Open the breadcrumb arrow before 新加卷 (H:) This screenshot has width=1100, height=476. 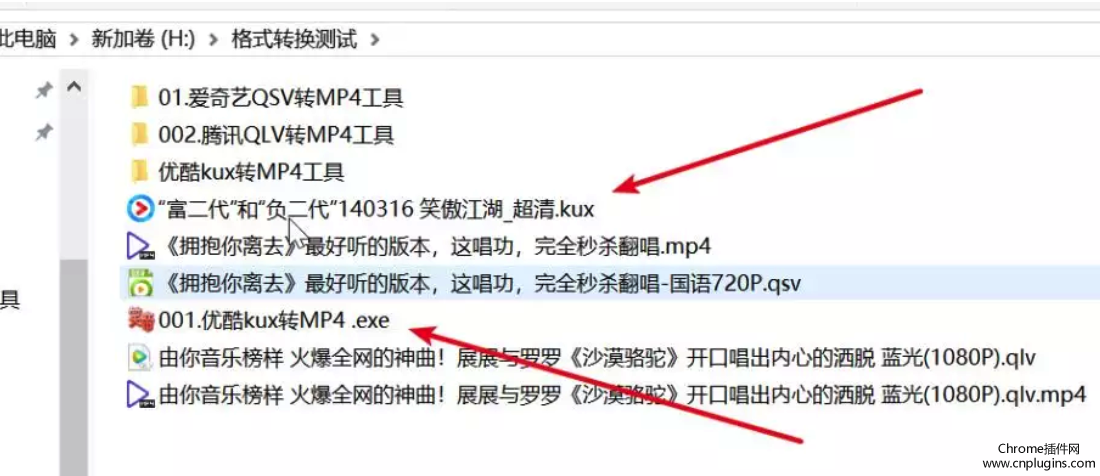coord(73,40)
